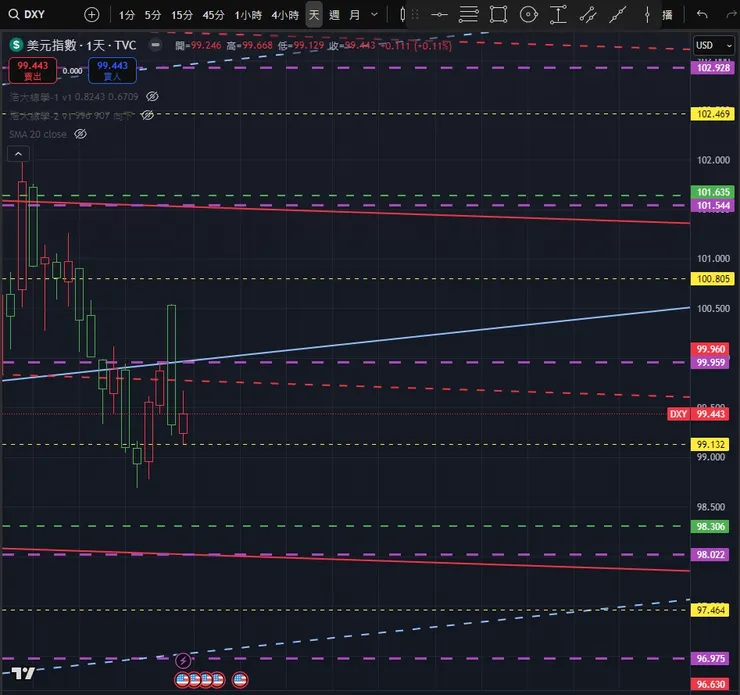Click the SMA 20 close indicator label
The height and width of the screenshot is (695, 740).
click(38, 134)
